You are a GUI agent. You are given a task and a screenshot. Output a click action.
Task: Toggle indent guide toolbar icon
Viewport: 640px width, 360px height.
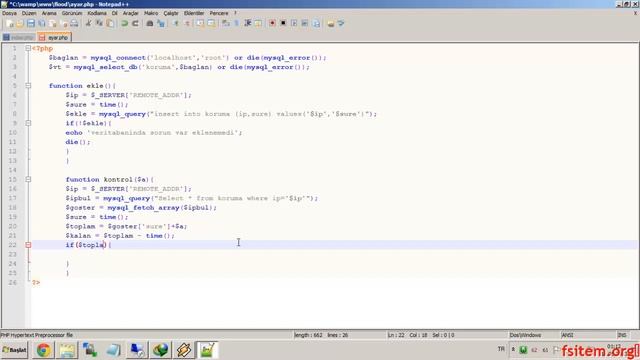247,24
